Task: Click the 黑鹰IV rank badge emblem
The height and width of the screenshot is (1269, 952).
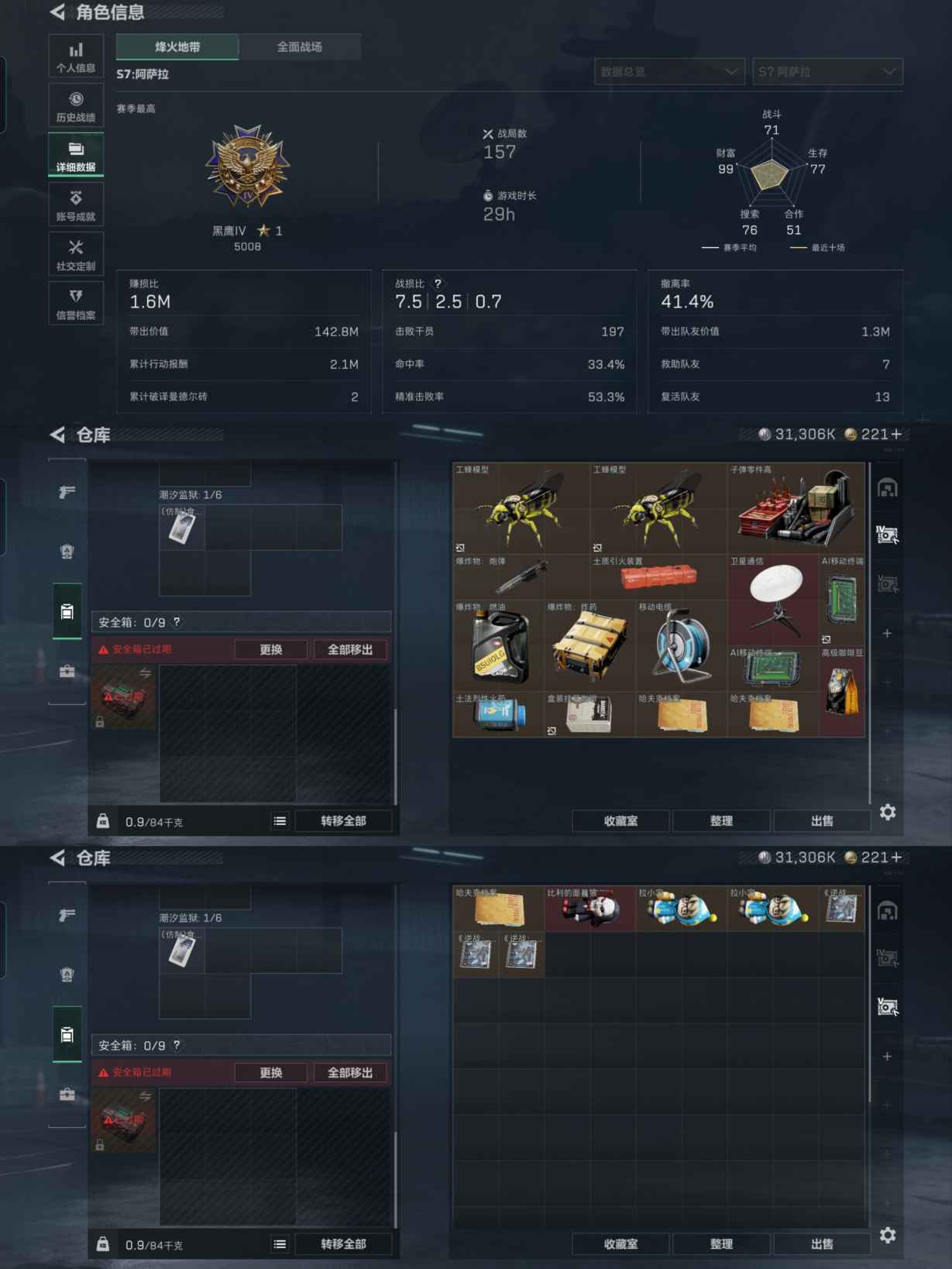Action: point(247,166)
